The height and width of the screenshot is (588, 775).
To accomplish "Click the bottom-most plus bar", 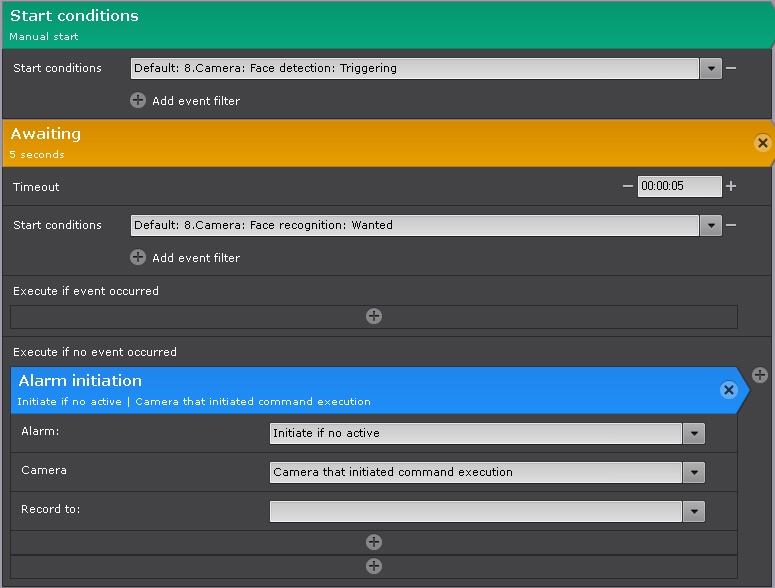I will (374, 566).
